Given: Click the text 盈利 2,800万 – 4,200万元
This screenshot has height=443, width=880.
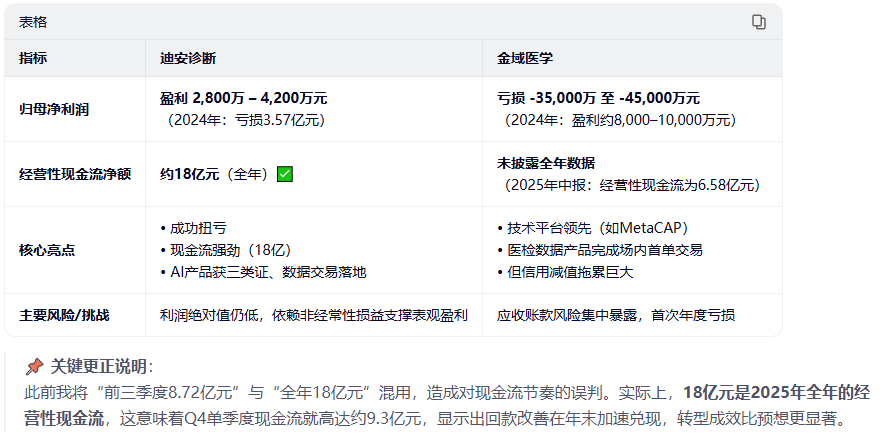Looking at the screenshot, I should pyautogui.click(x=244, y=98).
